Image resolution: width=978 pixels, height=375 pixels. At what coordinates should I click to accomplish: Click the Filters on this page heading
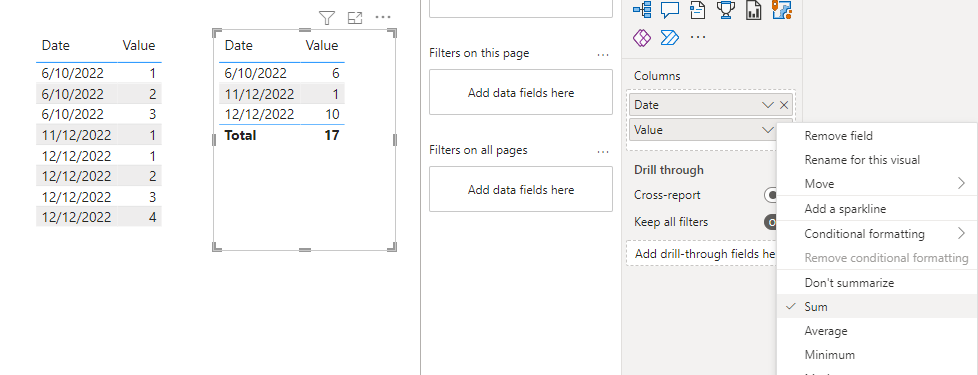pos(479,53)
